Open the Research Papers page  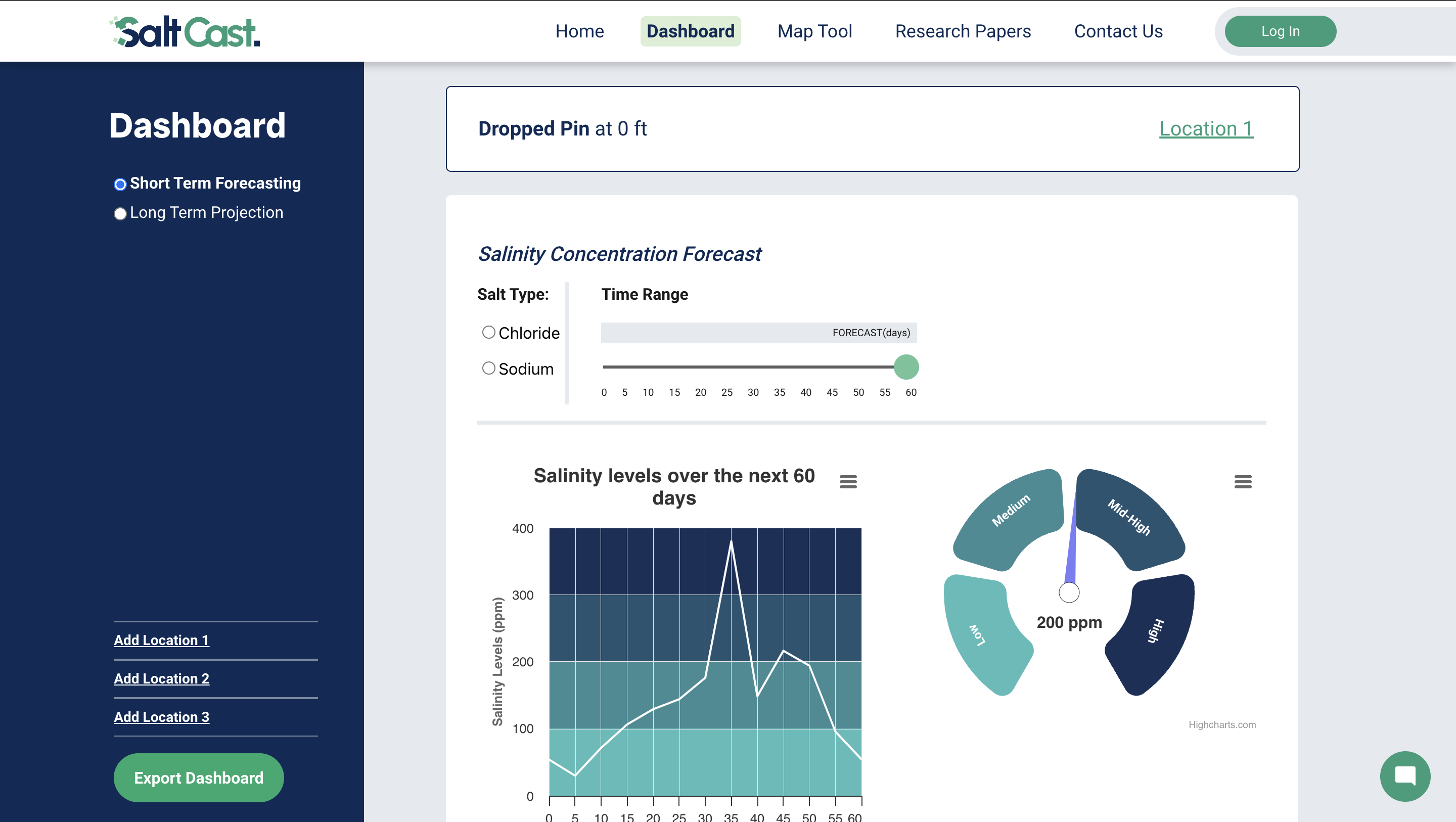coord(963,31)
